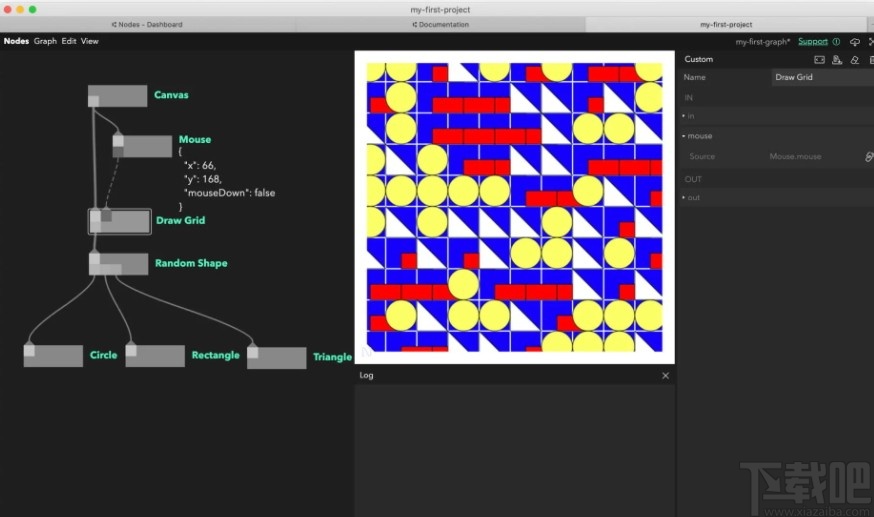Click the eraser icon in Custom panel
The width and height of the screenshot is (874, 517).
(x=854, y=60)
